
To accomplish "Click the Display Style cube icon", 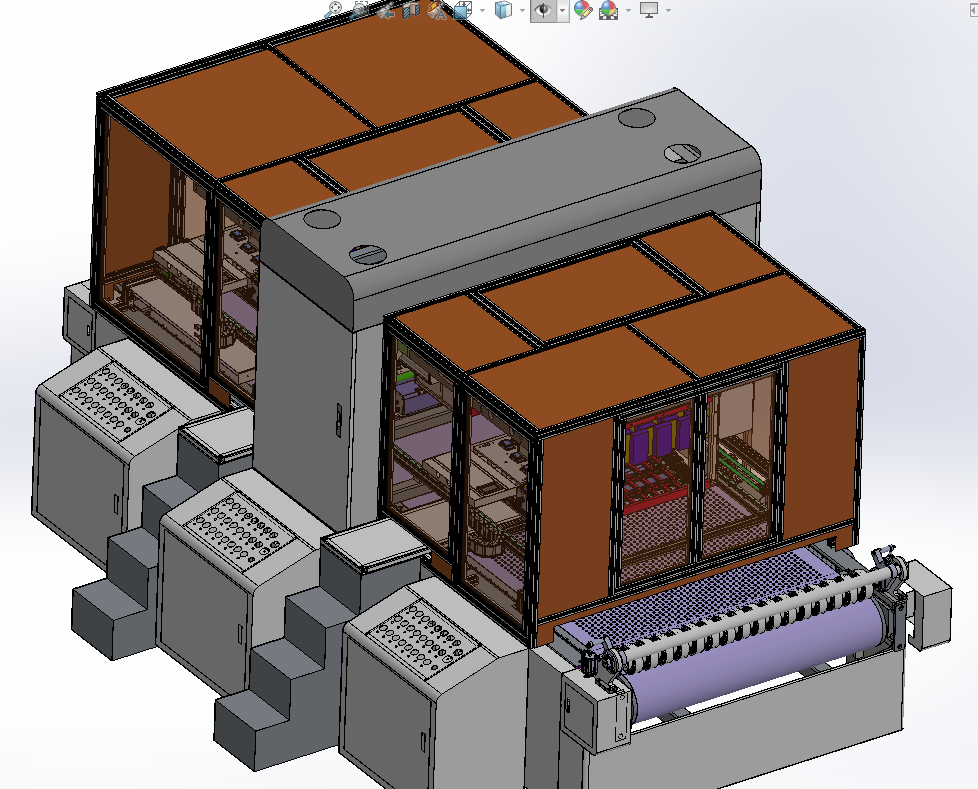I will 503,9.
